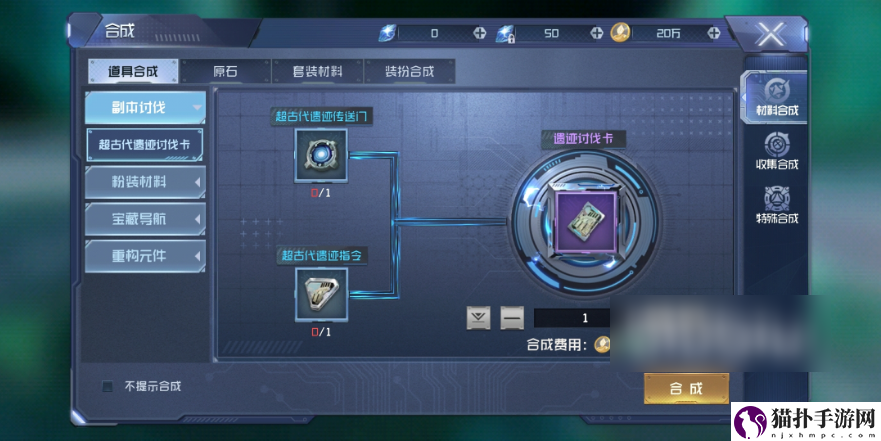Click the quantity field showing 1
The height and width of the screenshot is (441, 881).
click(572, 318)
